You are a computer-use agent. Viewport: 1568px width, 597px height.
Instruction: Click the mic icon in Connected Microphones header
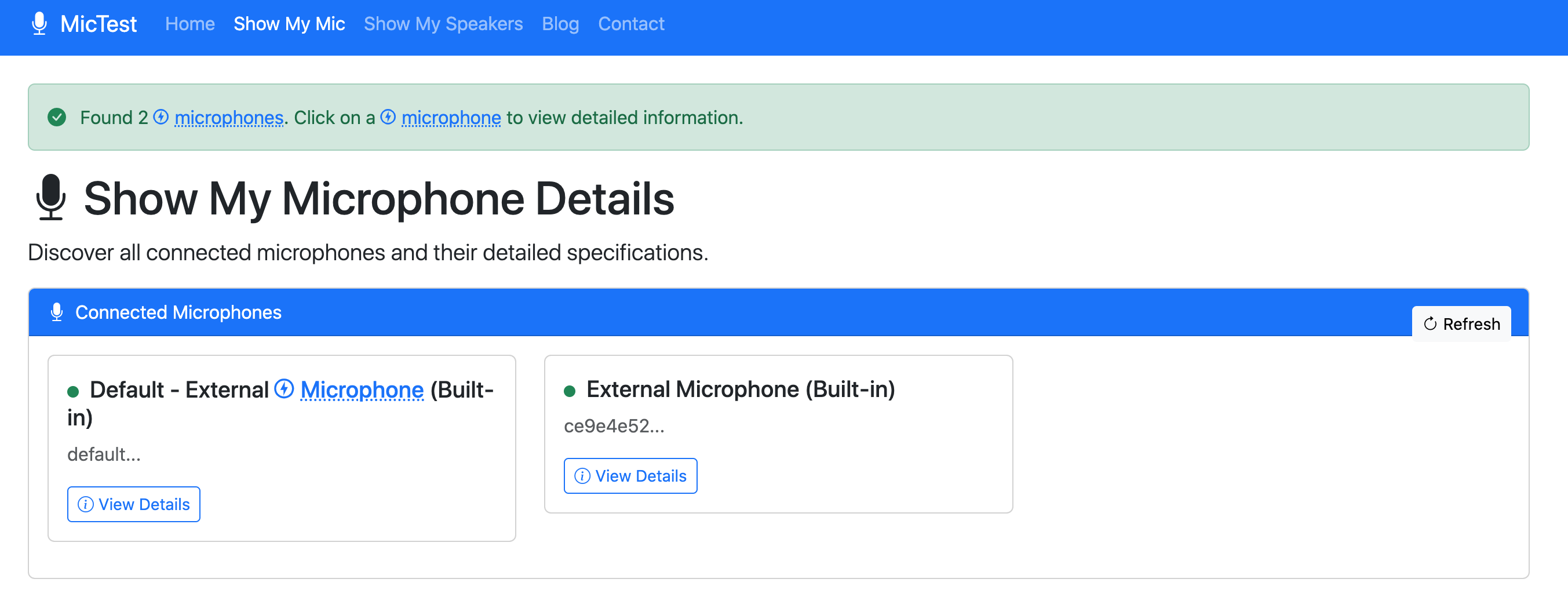coord(57,312)
